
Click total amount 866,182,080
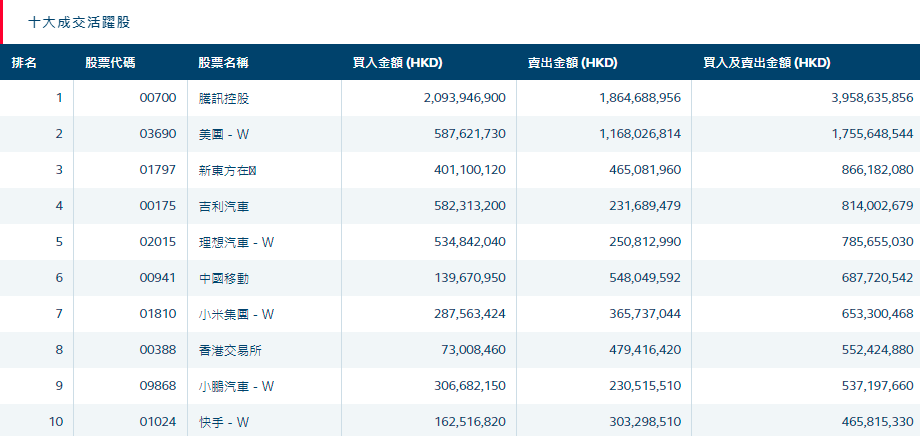tap(877, 170)
